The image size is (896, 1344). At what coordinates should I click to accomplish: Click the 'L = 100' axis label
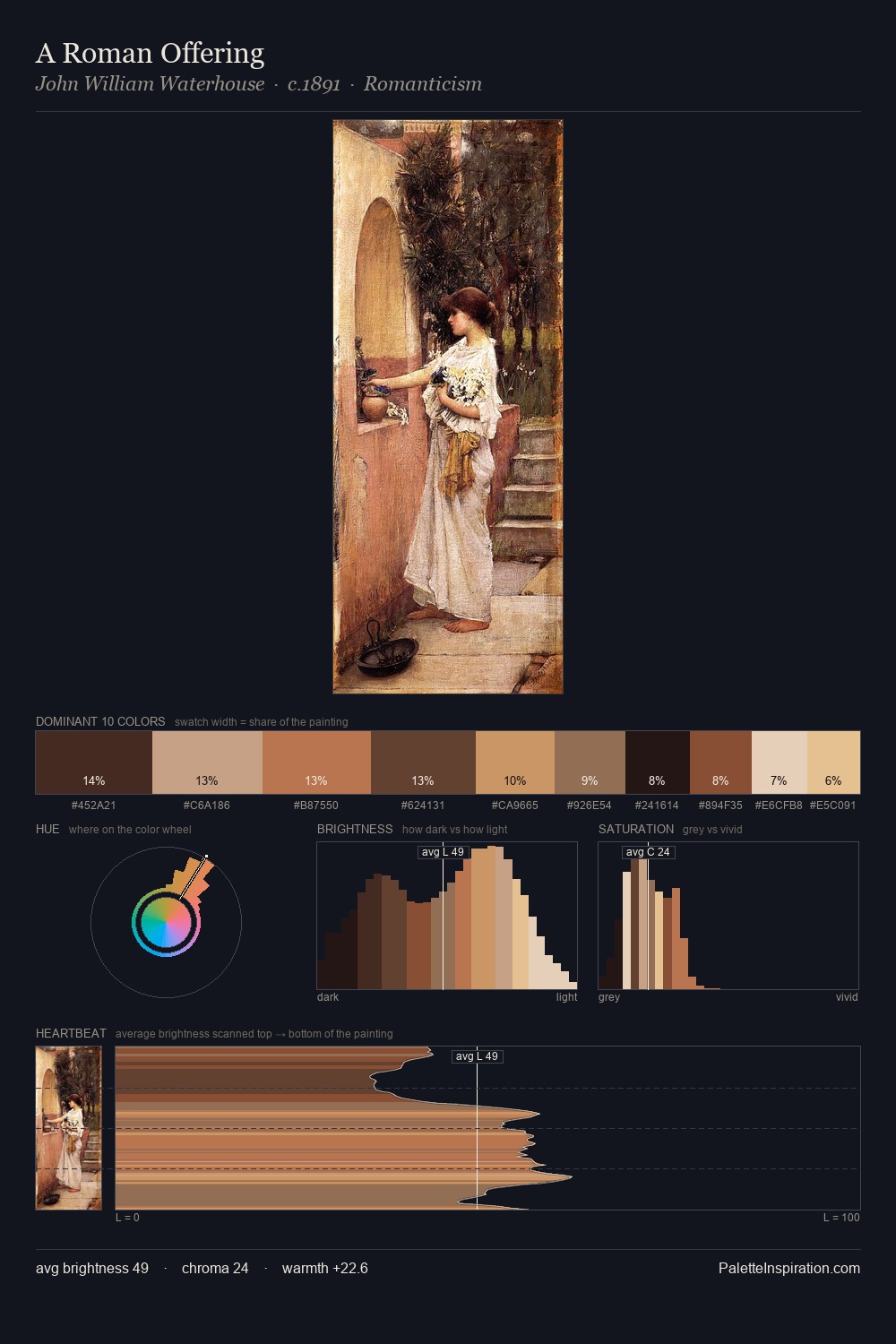tap(842, 1218)
